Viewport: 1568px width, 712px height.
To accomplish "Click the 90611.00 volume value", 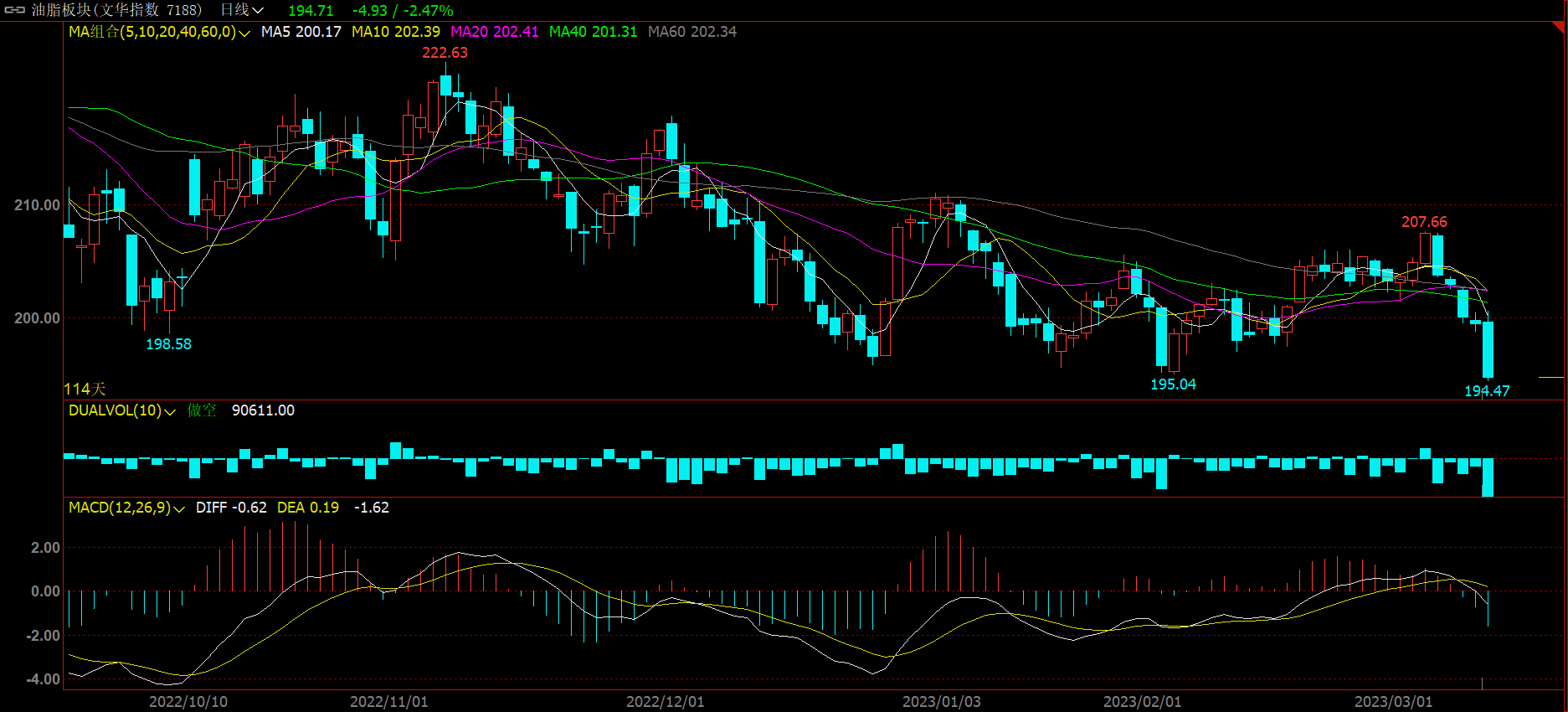I will (x=263, y=410).
